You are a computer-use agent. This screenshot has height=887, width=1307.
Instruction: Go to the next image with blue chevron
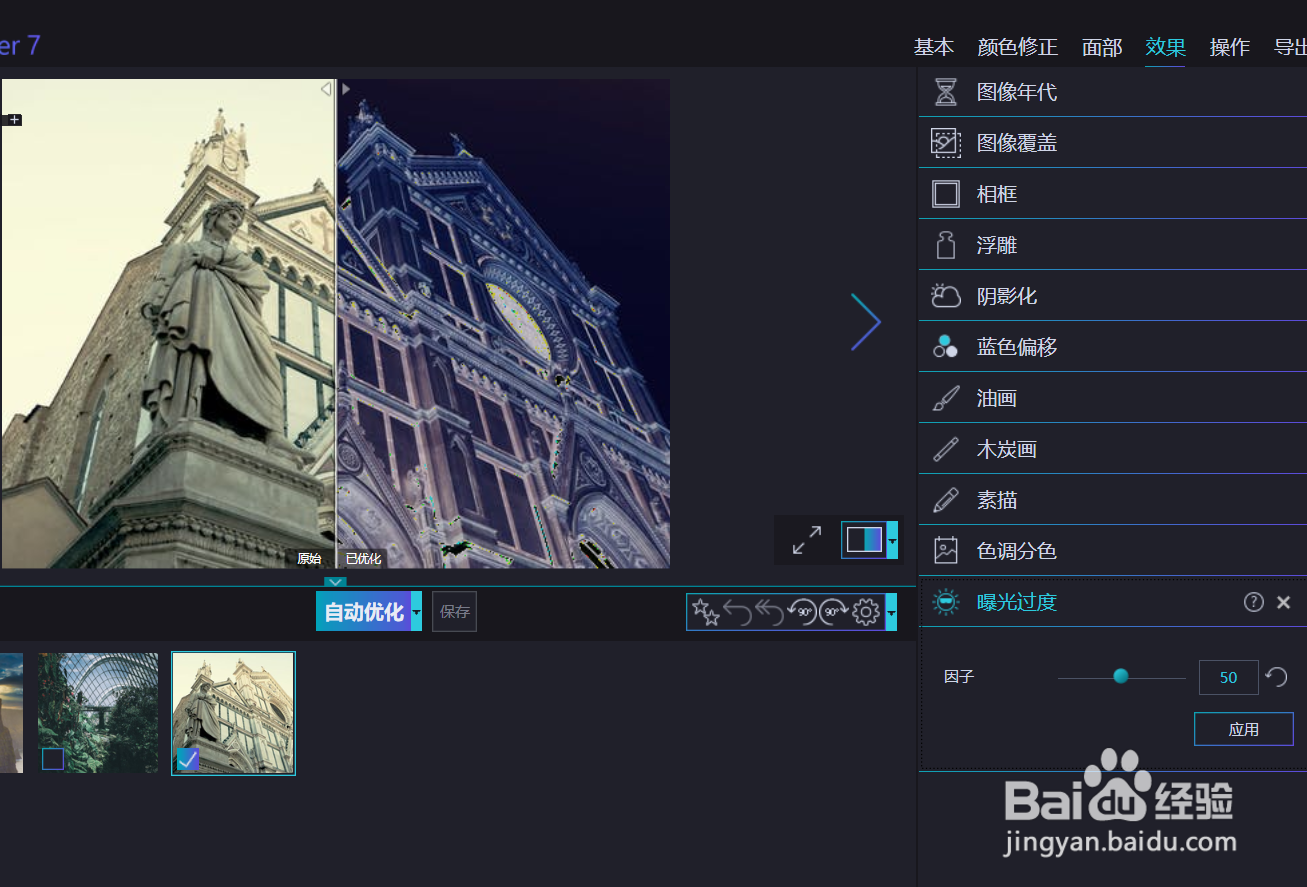tap(866, 322)
